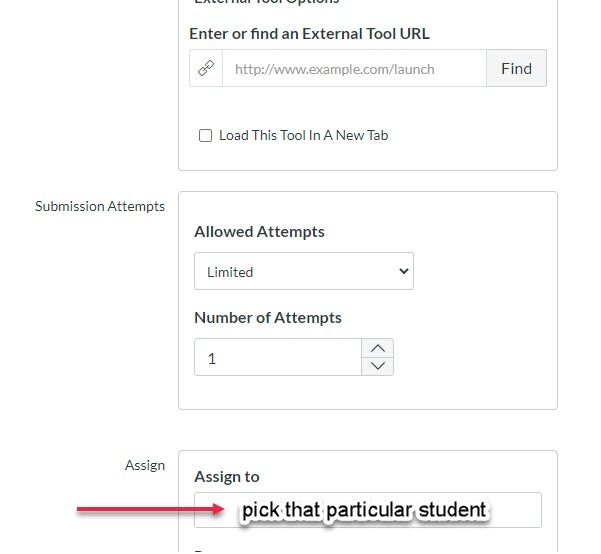
Task: Enable Load This Tool In A New Tab checkbox
Action: click(x=205, y=135)
